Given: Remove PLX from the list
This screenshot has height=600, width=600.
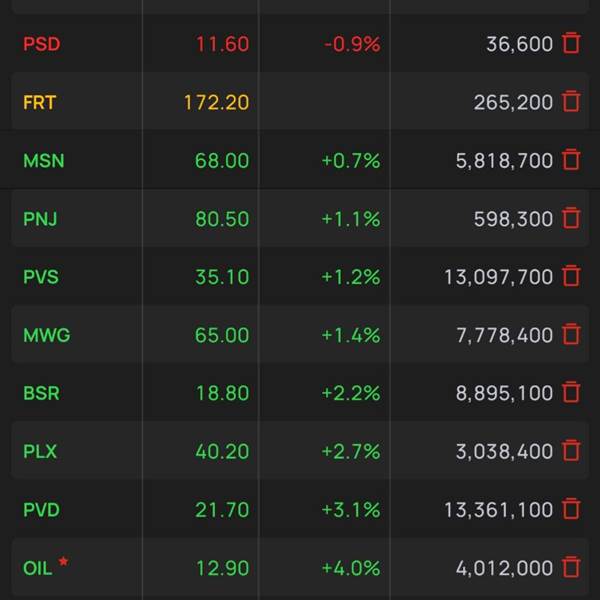Looking at the screenshot, I should click(571, 451).
